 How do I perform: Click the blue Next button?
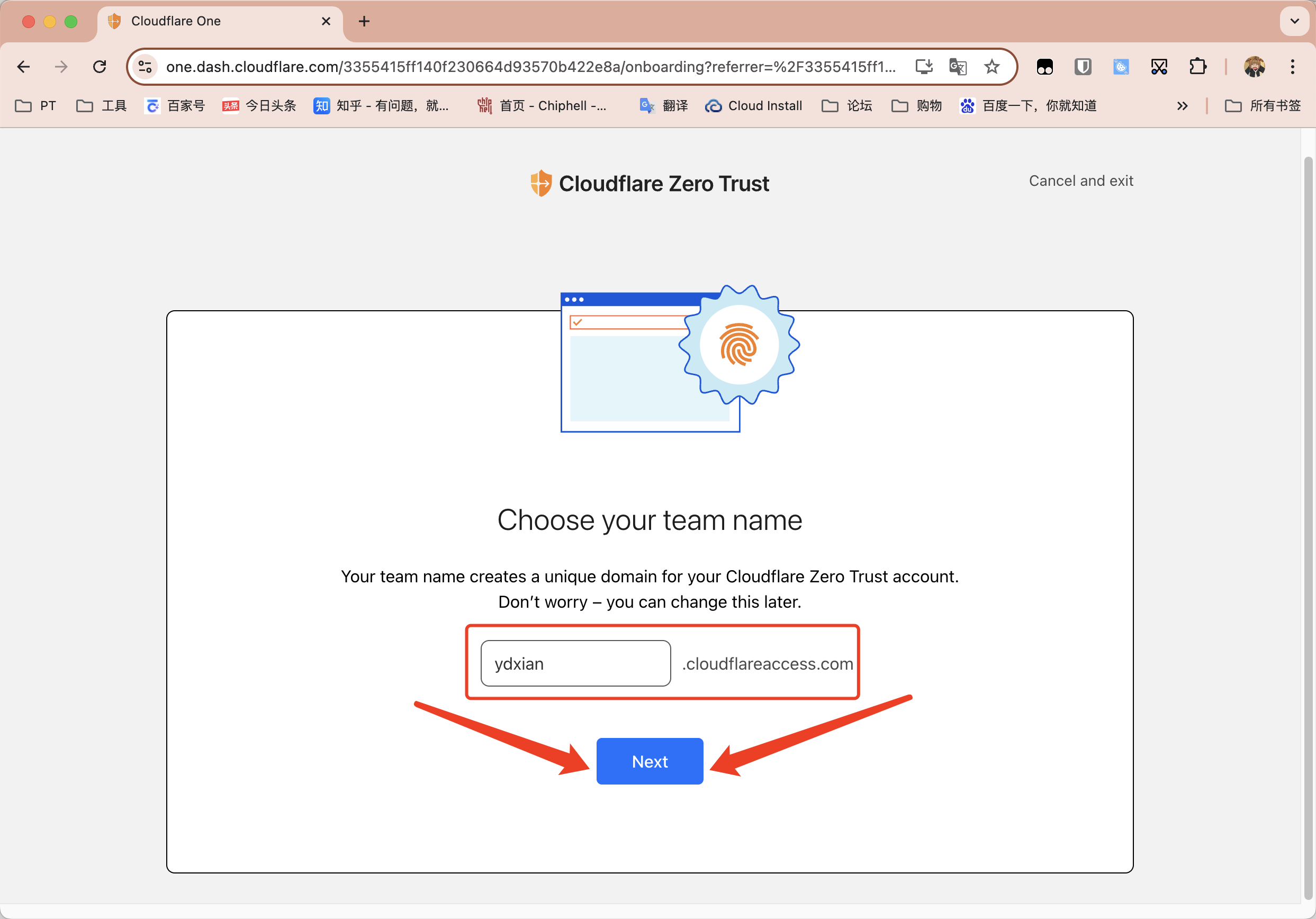click(x=650, y=761)
